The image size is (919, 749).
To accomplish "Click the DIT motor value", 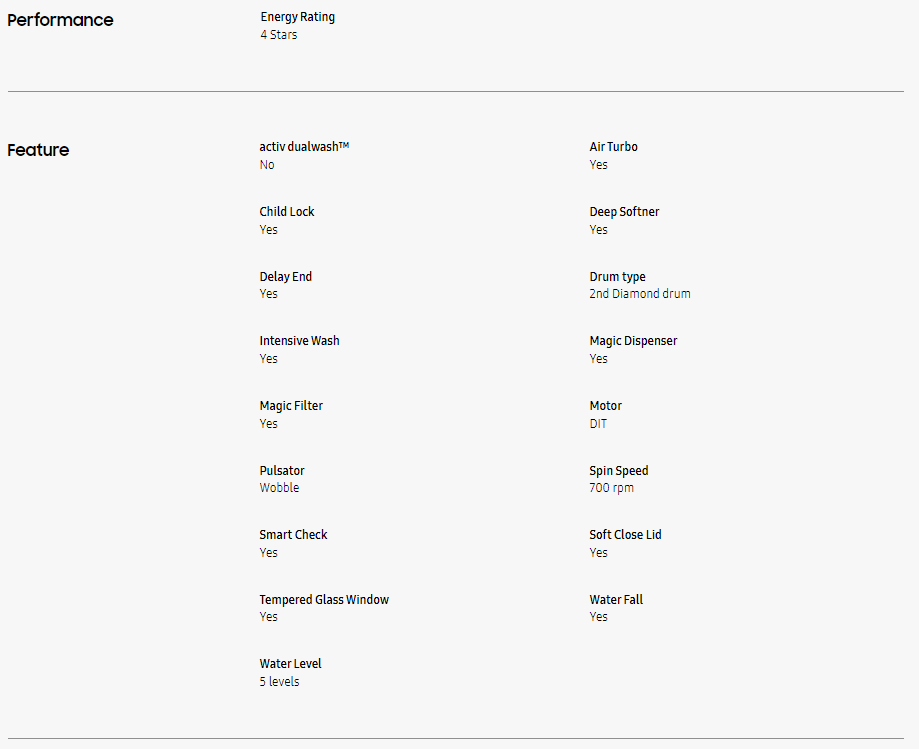I will coord(598,424).
